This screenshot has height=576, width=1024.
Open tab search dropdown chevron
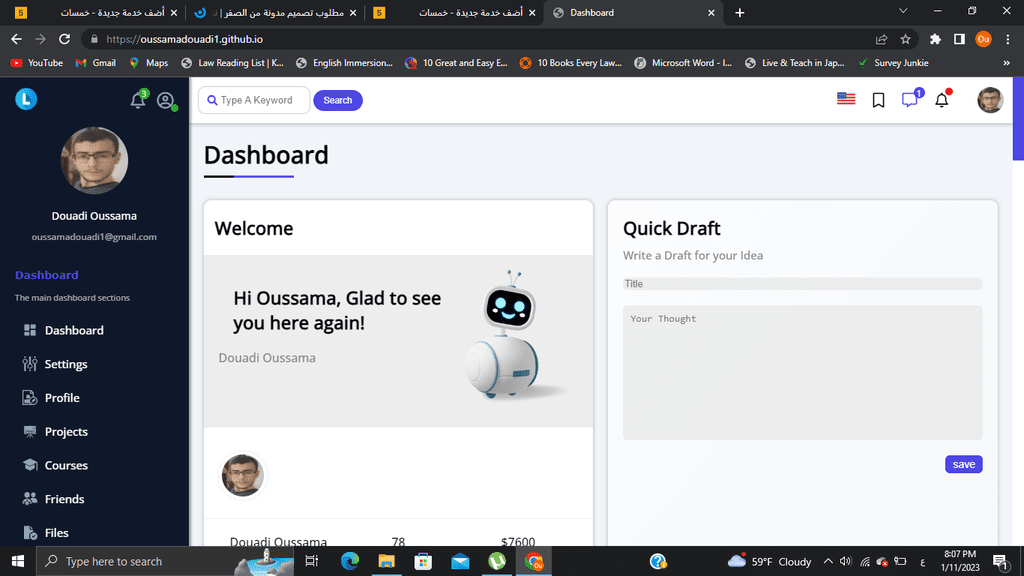click(903, 12)
